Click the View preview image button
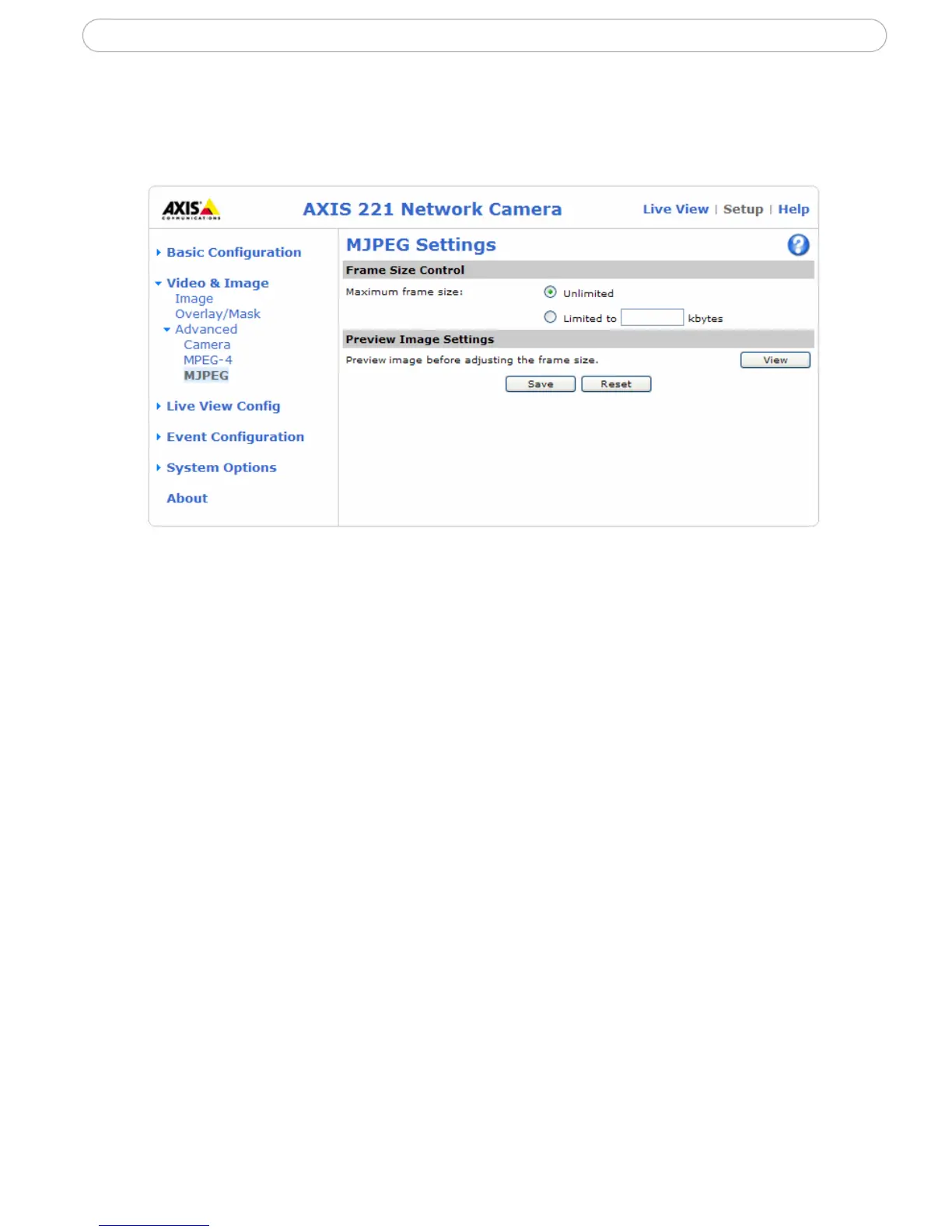Image resolution: width=952 pixels, height=1232 pixels. (x=775, y=360)
